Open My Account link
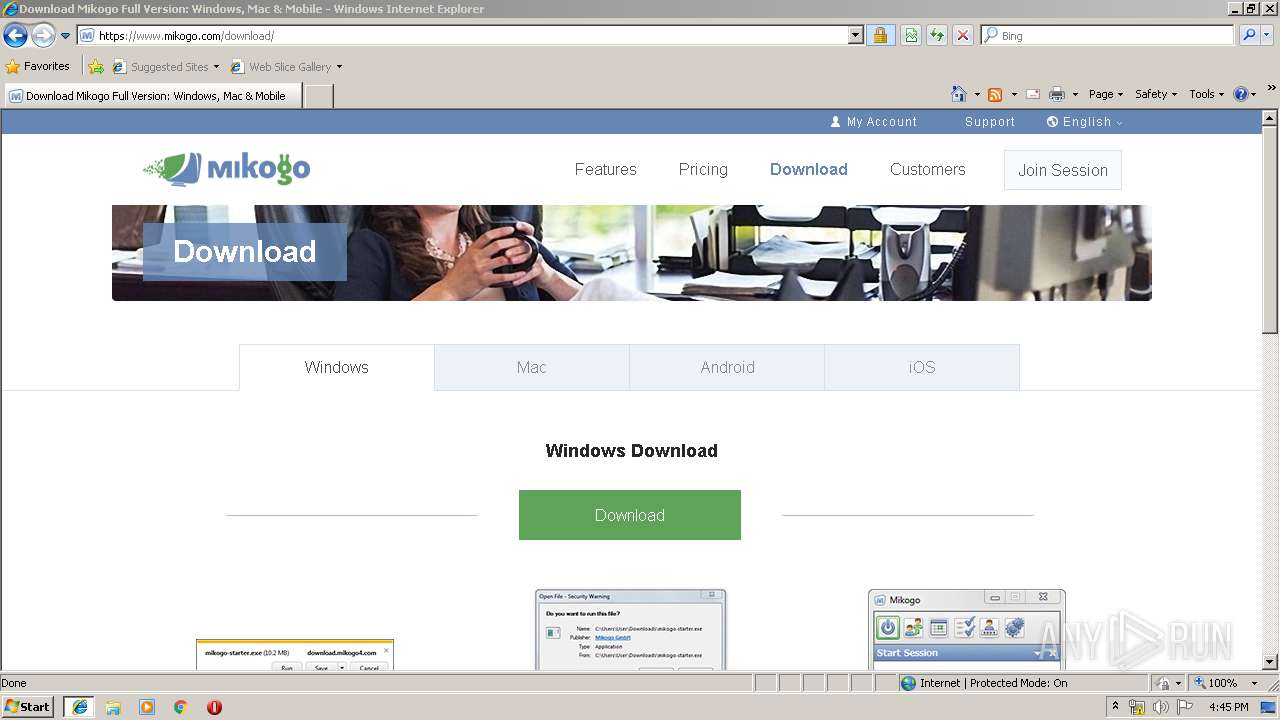The height and width of the screenshot is (720, 1280). click(x=873, y=122)
